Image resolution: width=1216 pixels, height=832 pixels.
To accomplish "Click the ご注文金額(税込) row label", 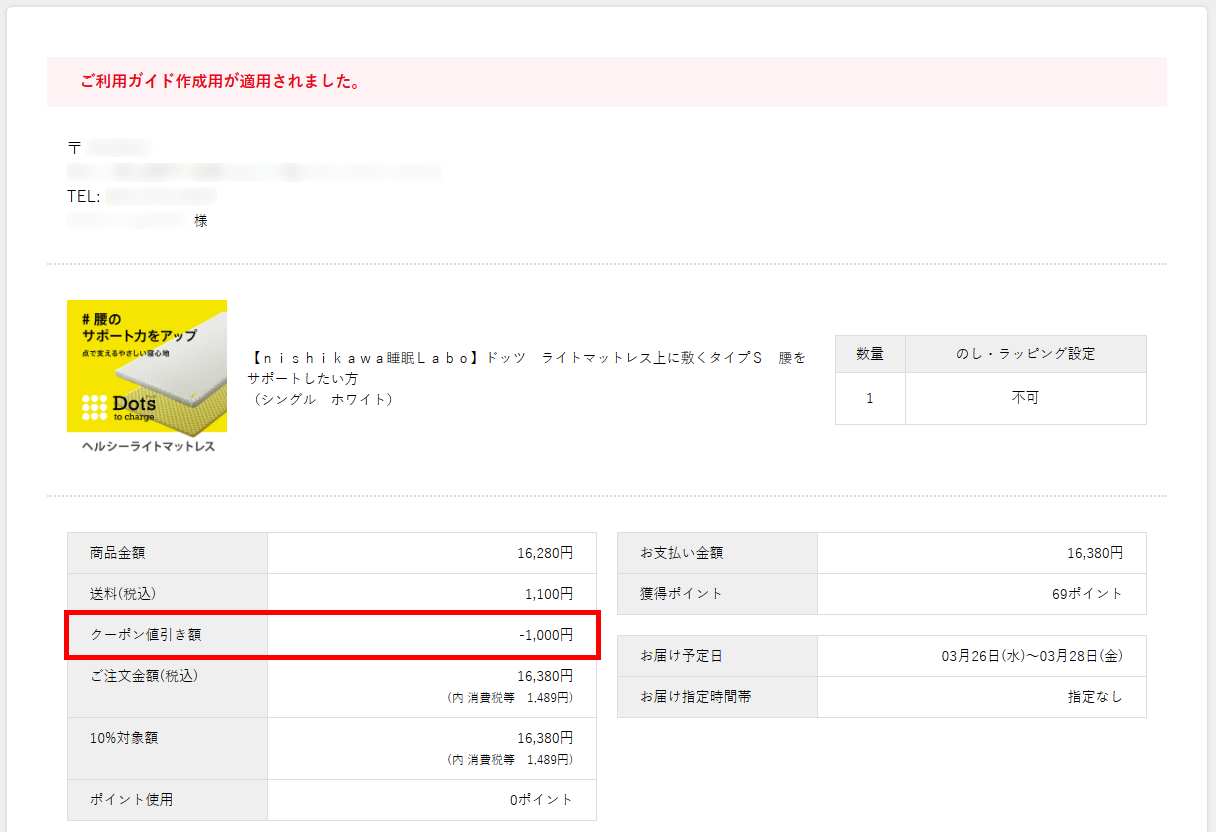I will (x=144, y=676).
